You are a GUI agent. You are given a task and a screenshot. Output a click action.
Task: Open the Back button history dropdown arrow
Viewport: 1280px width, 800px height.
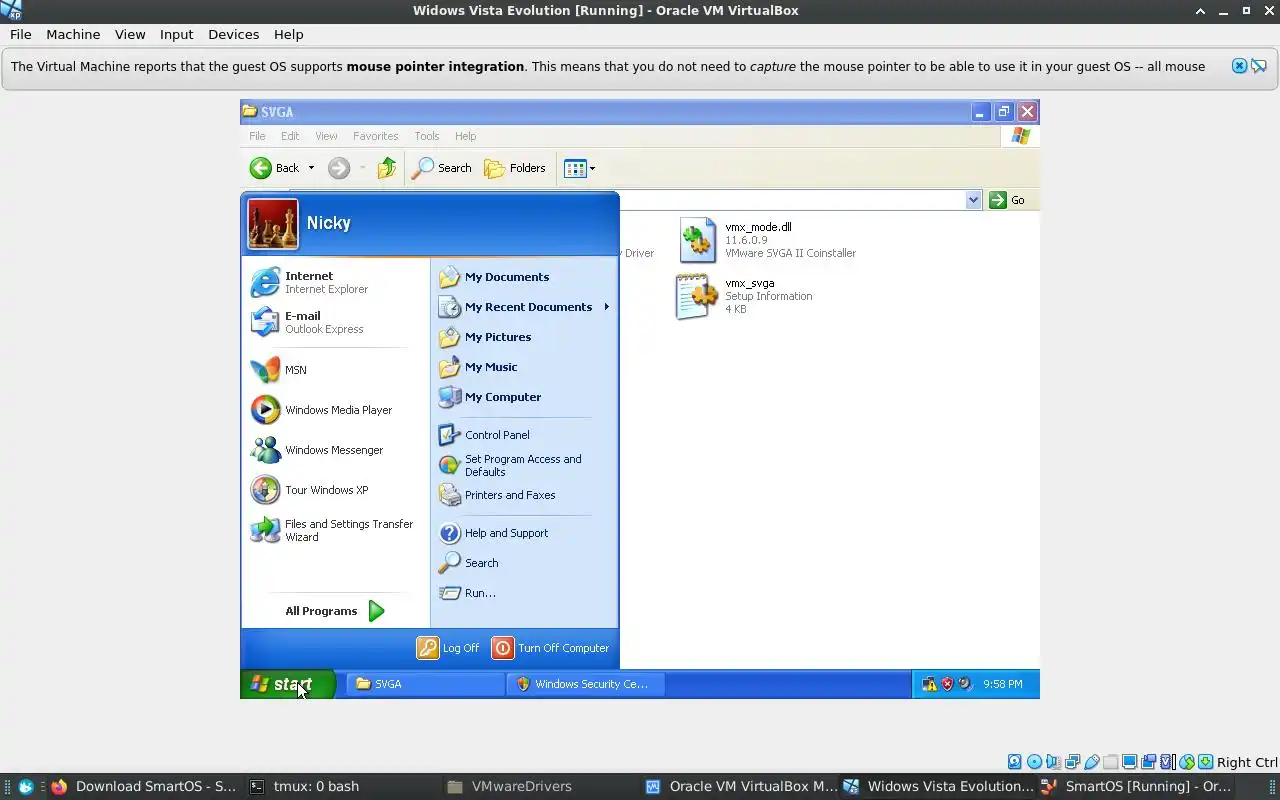pos(311,168)
